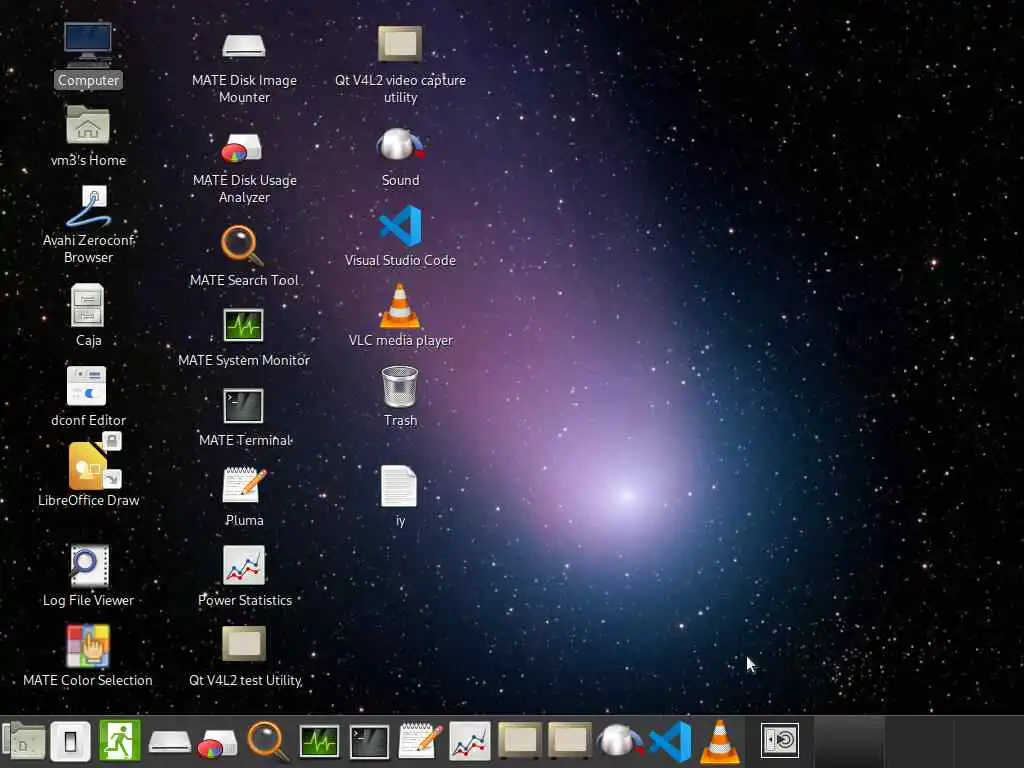Click the power switch shutdown icon in the panel

71,741
